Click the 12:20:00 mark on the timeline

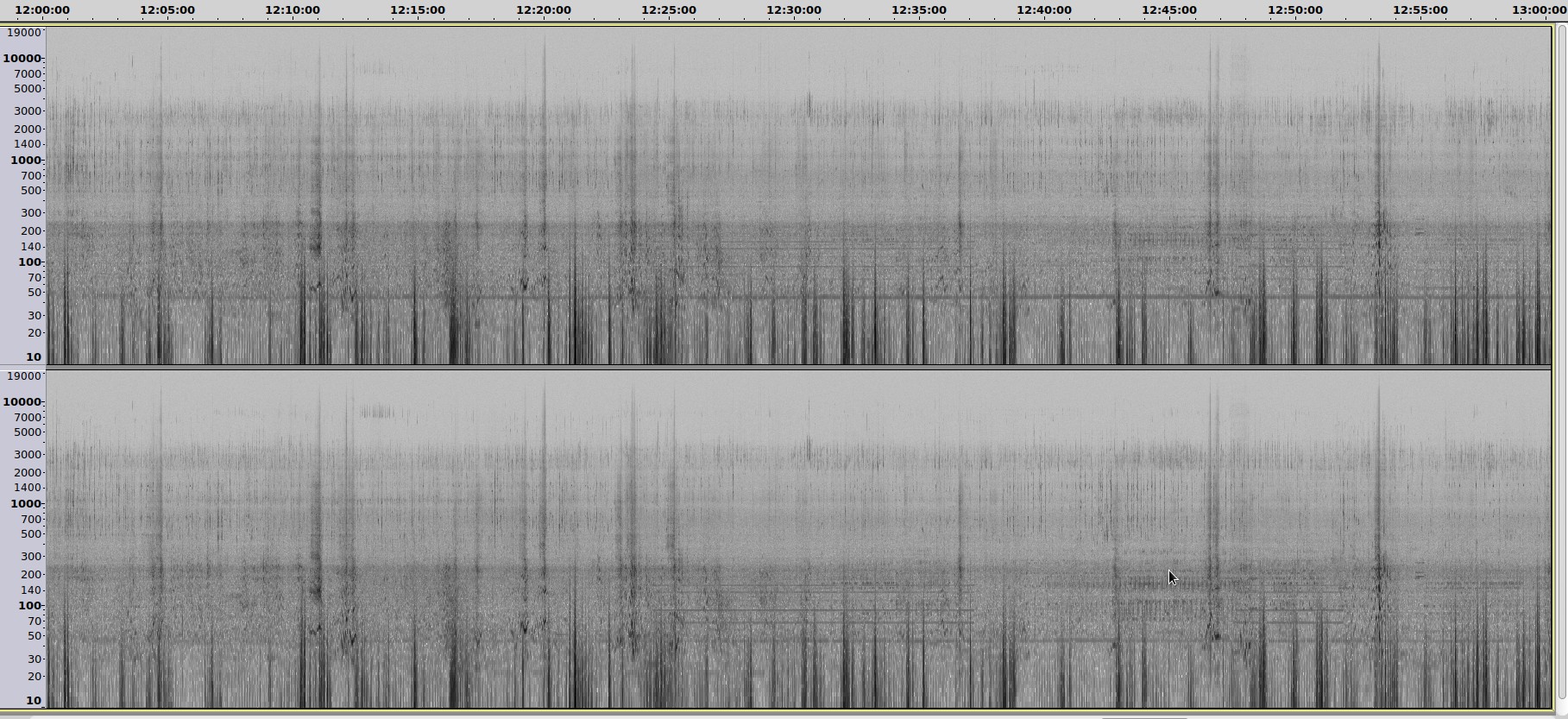[x=544, y=10]
